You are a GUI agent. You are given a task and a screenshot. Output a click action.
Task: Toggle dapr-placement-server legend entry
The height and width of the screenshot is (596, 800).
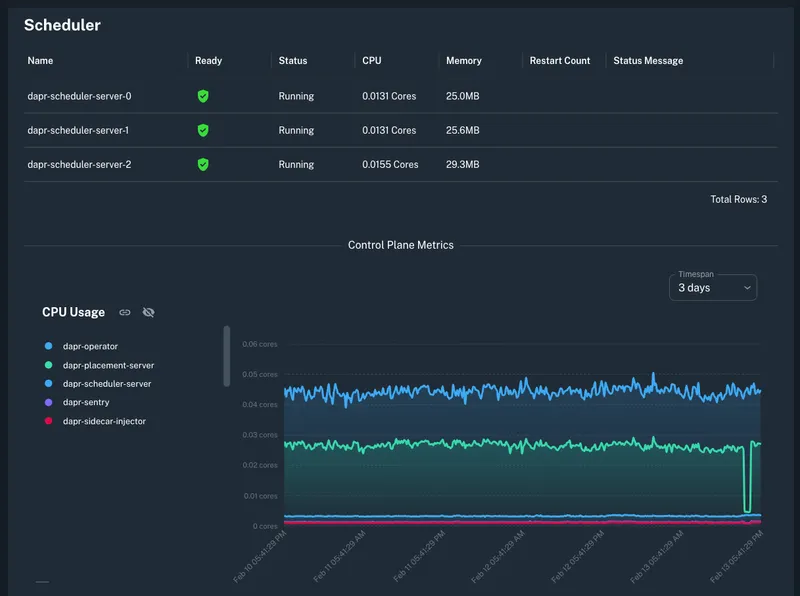(x=108, y=365)
